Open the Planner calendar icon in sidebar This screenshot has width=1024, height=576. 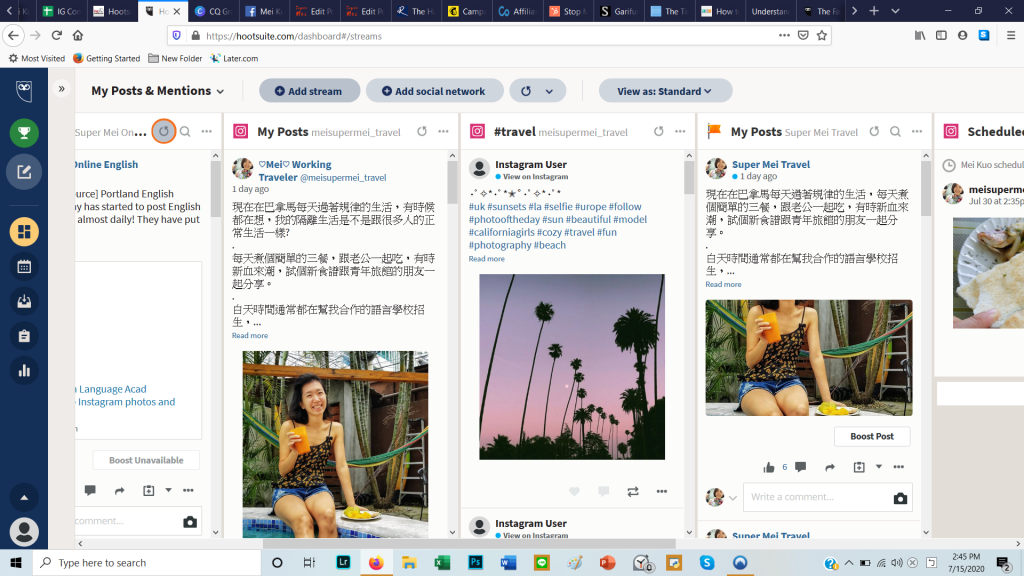pos(24,267)
